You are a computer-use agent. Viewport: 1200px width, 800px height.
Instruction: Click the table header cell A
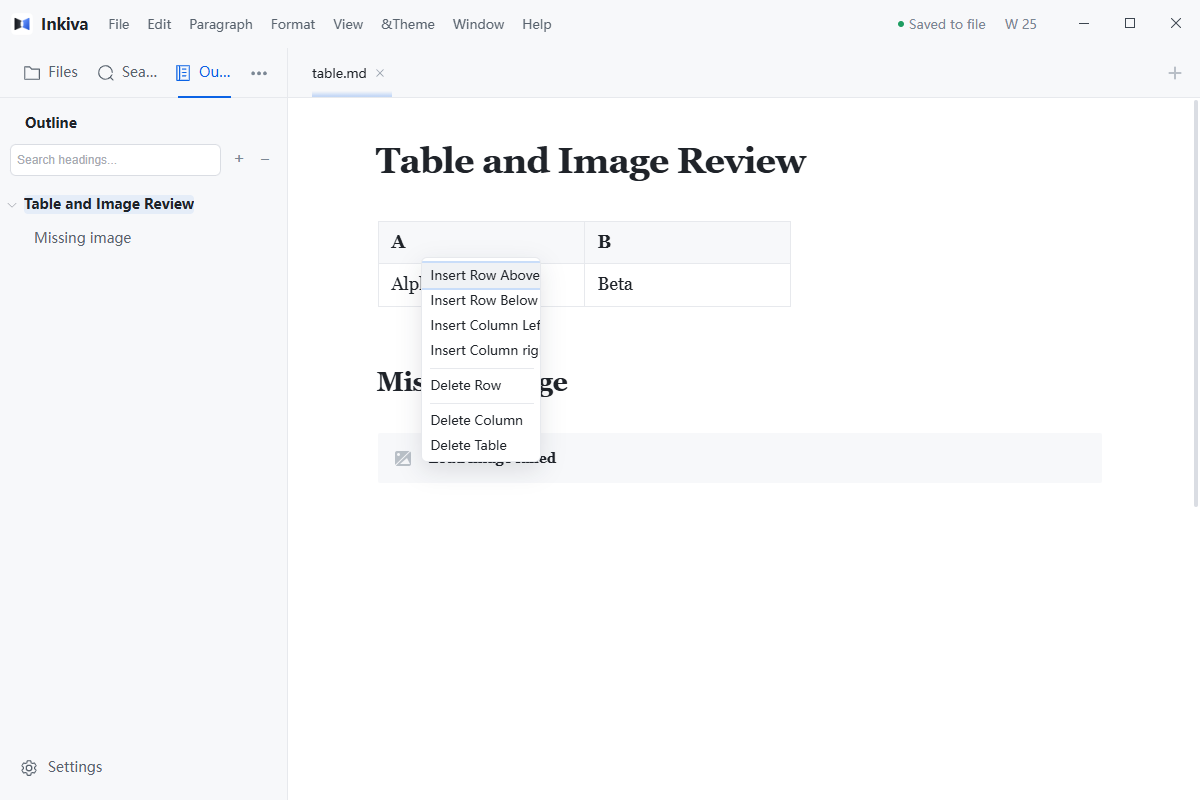(481, 242)
